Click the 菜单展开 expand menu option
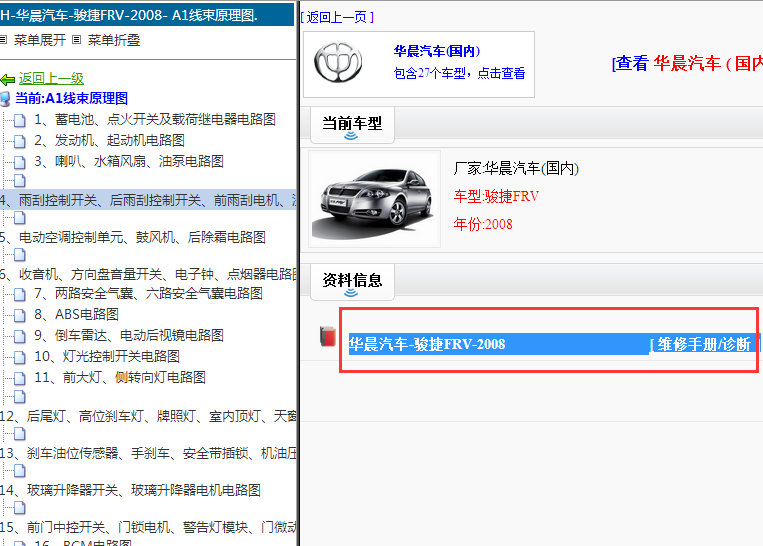Screen dimensions: 763x546 (x=39, y=40)
